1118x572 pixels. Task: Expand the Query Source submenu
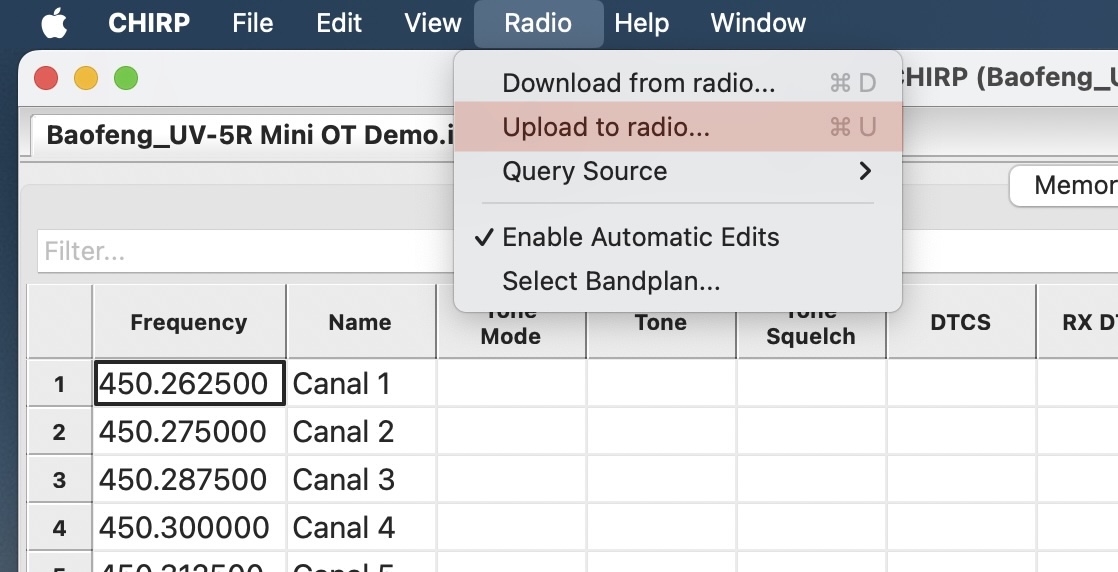[678, 171]
